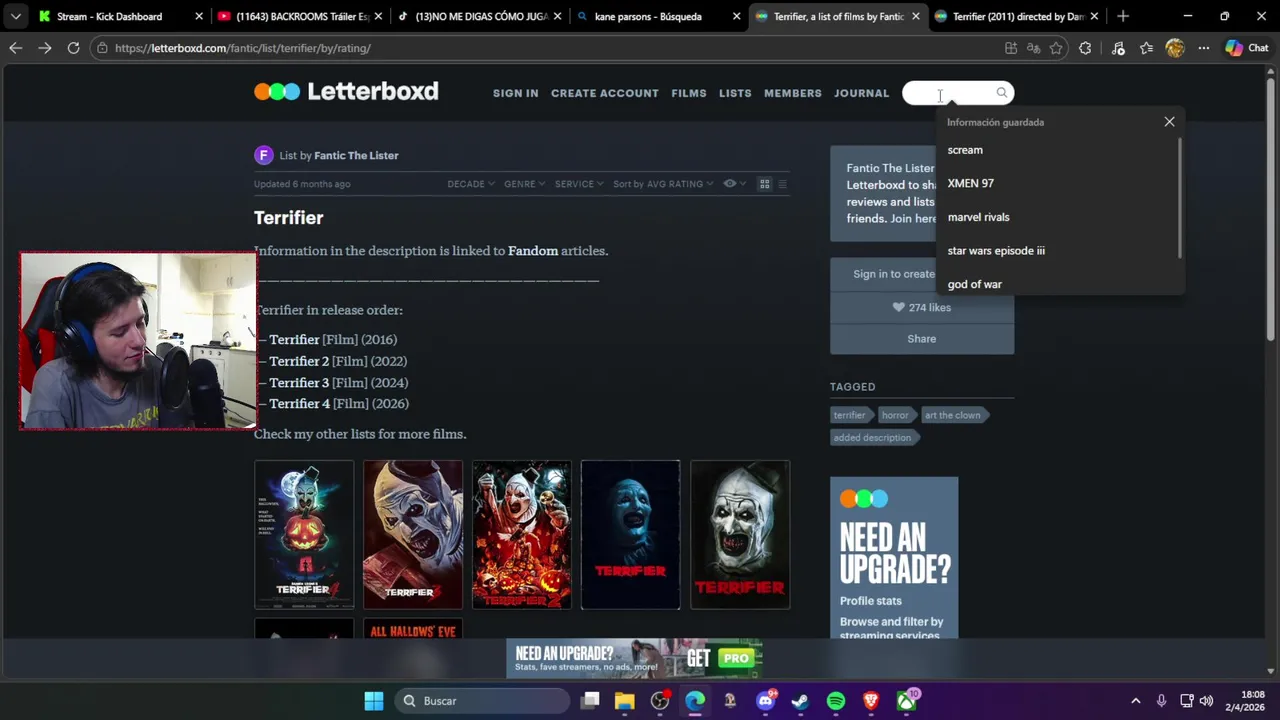
Task: Open Steam from taskbar
Action: coord(800,701)
